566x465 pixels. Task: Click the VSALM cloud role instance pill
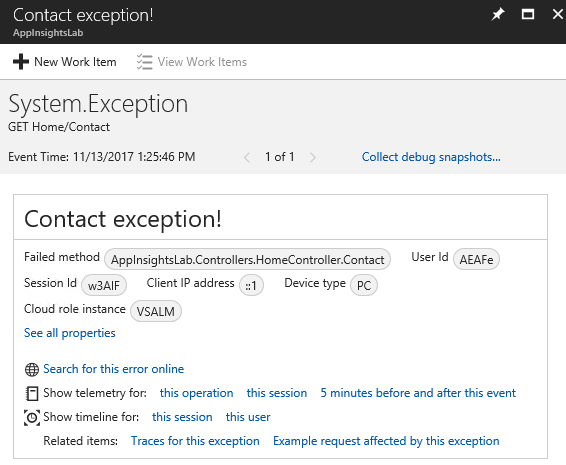[x=156, y=311]
